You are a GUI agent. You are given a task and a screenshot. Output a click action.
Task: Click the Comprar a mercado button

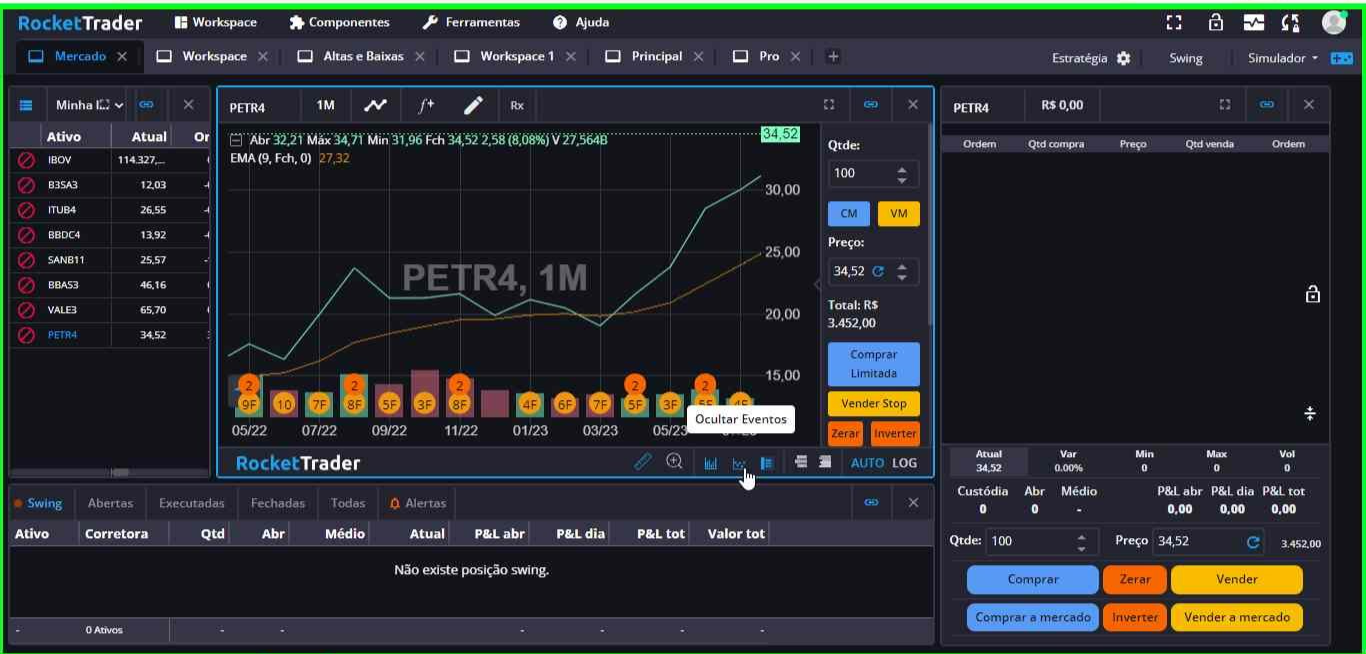[1033, 617]
